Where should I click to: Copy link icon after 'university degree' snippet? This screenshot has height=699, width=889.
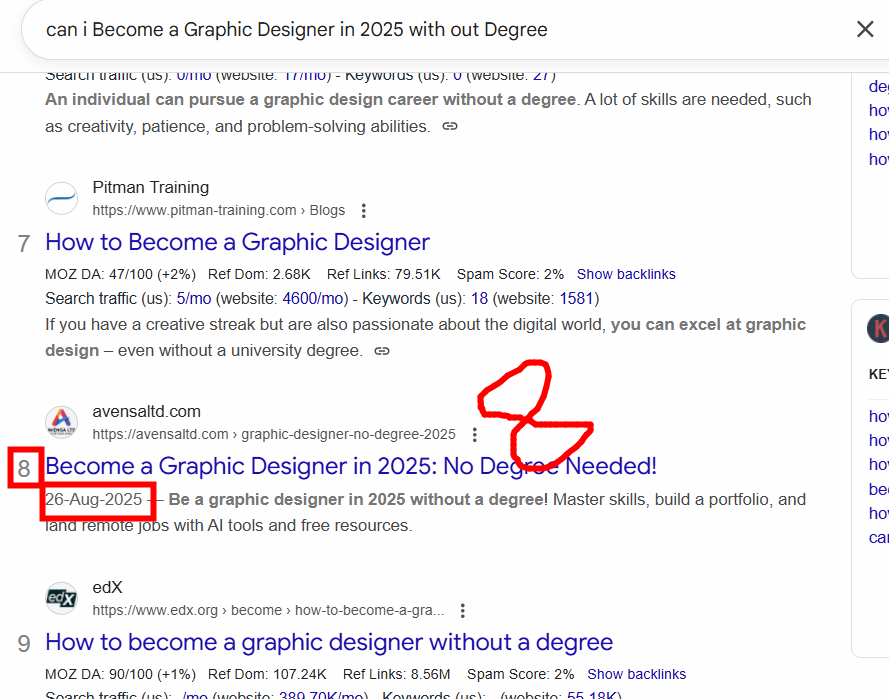(382, 351)
